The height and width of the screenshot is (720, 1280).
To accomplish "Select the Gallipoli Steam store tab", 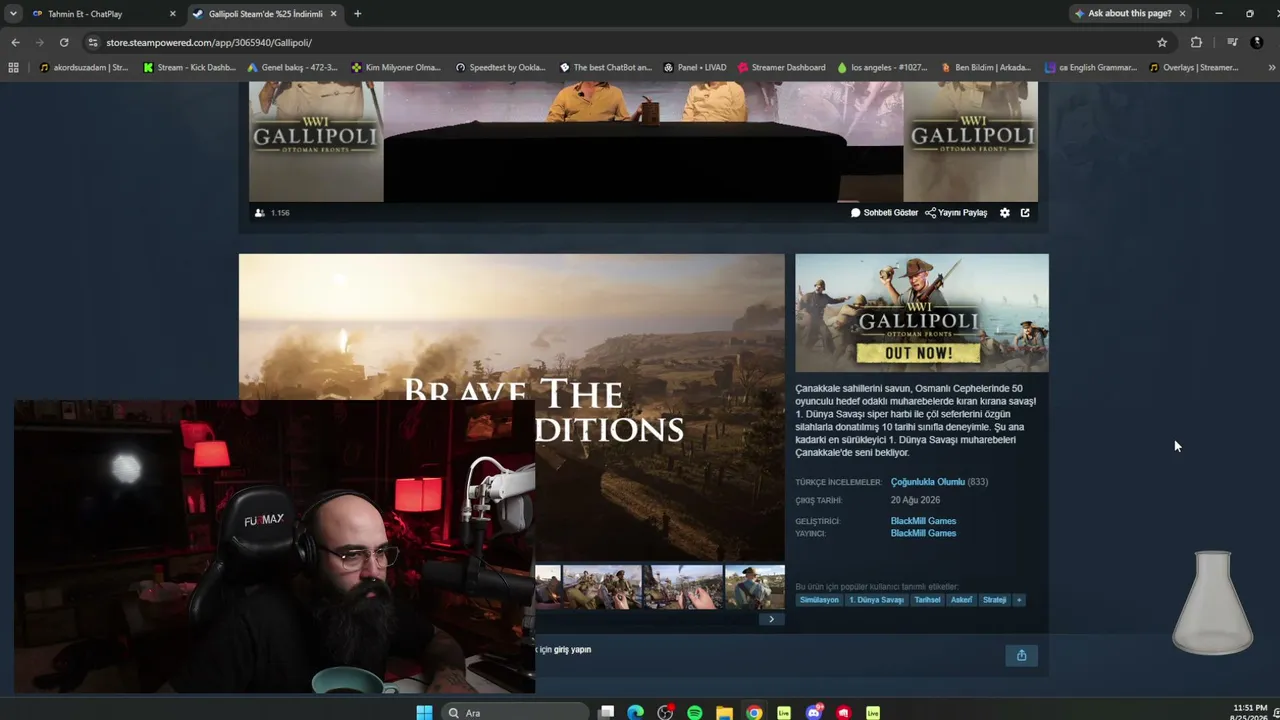I will [x=265, y=14].
